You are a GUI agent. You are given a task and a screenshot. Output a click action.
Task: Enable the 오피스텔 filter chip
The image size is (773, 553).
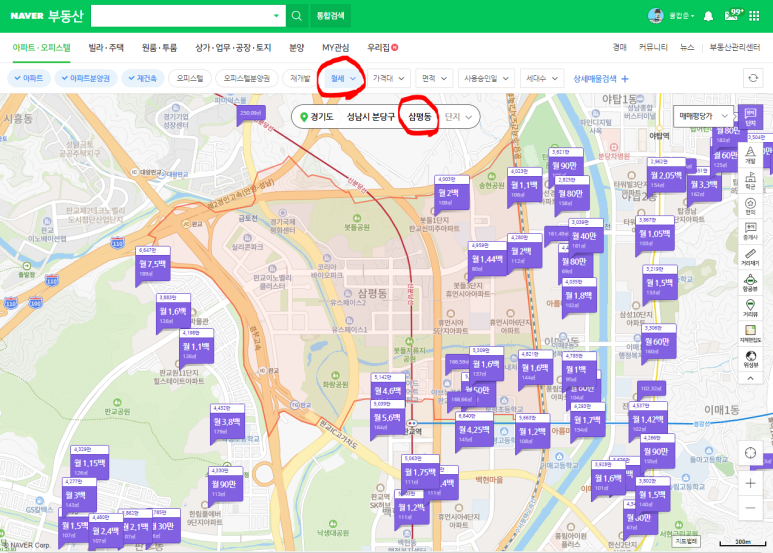pyautogui.click(x=190, y=78)
